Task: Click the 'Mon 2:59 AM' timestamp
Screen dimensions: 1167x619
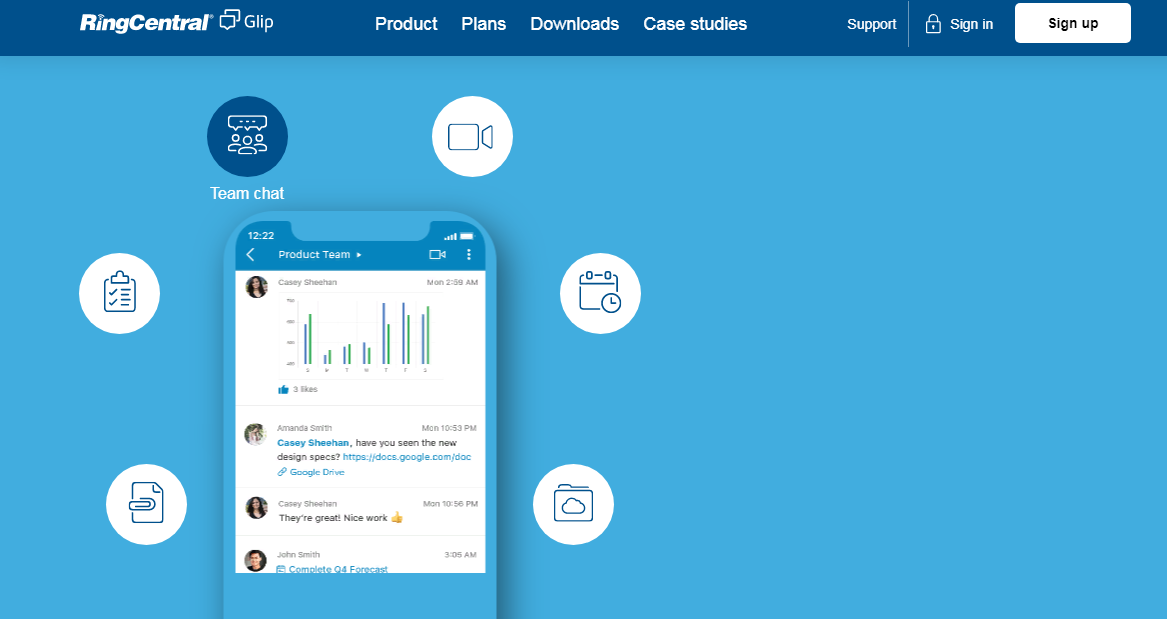Action: (x=452, y=283)
